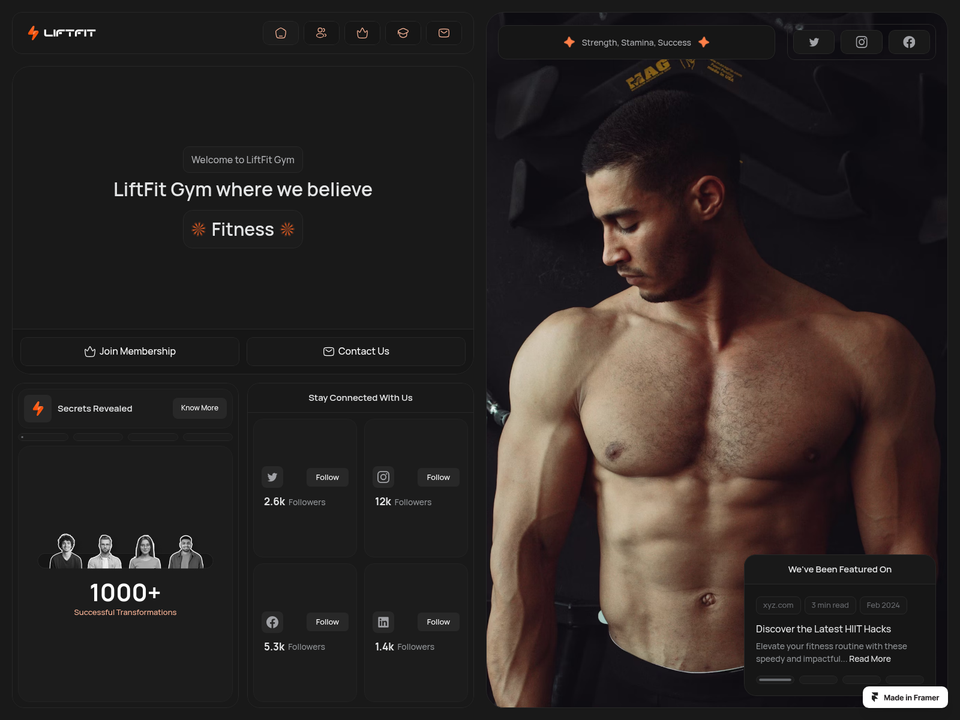Select the third slide indicator under Secrets Revealed
The image size is (960, 720).
click(x=152, y=437)
